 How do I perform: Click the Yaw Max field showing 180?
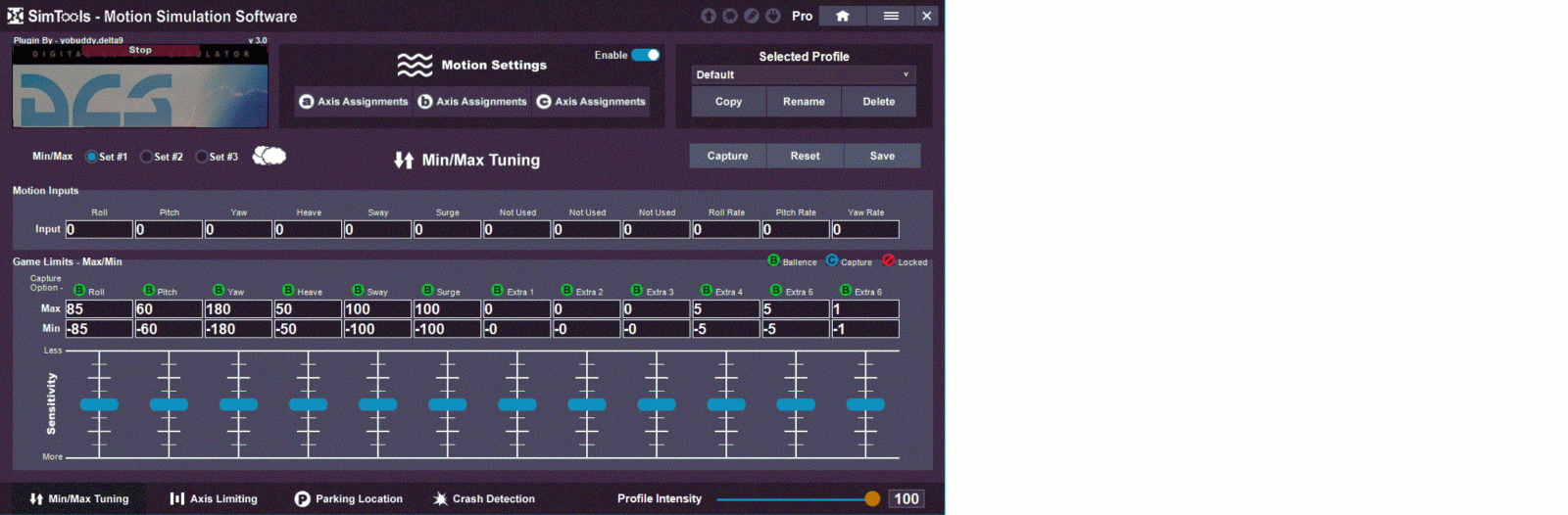pos(238,308)
